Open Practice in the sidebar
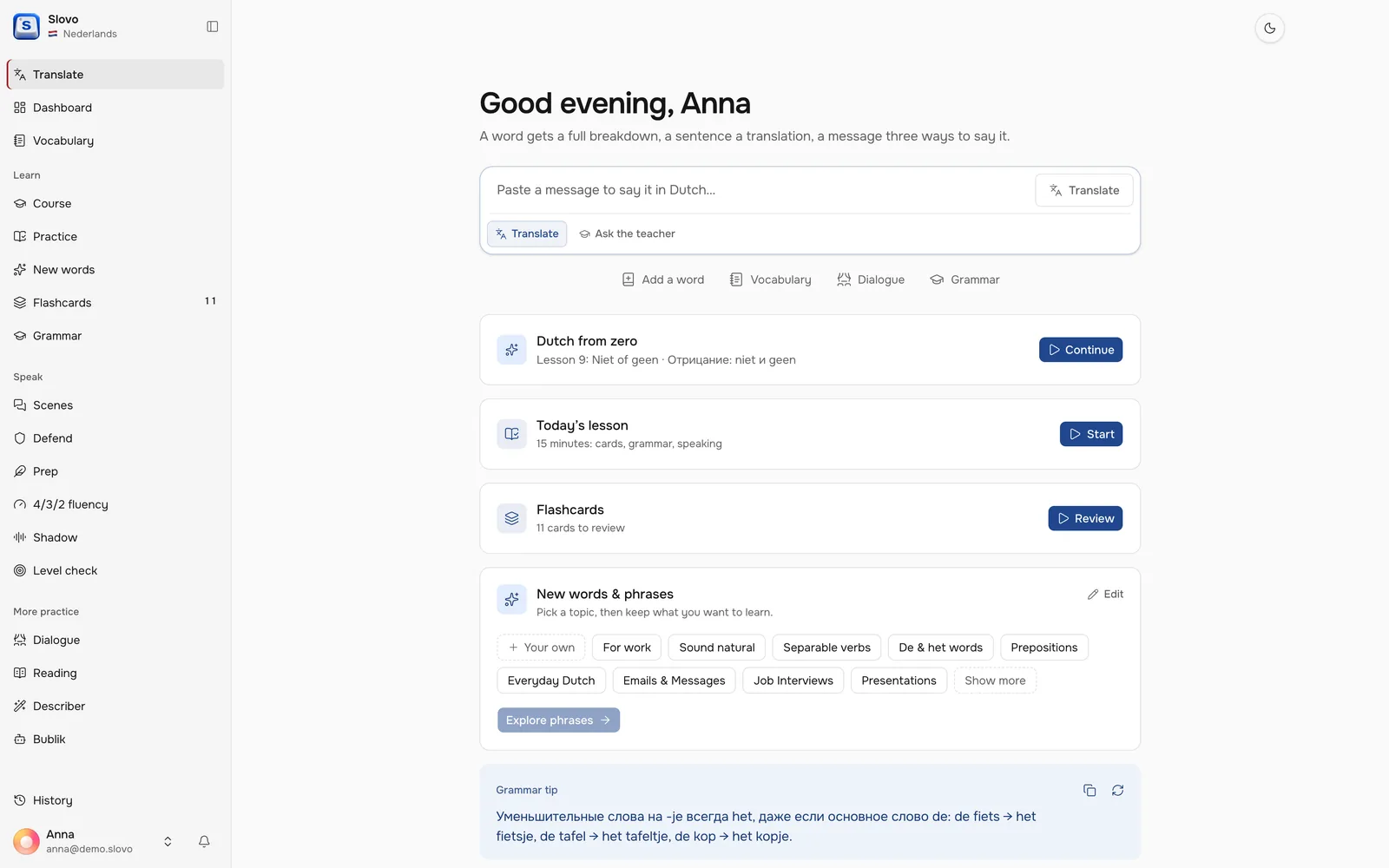The height and width of the screenshot is (868, 1389). [x=115, y=237]
